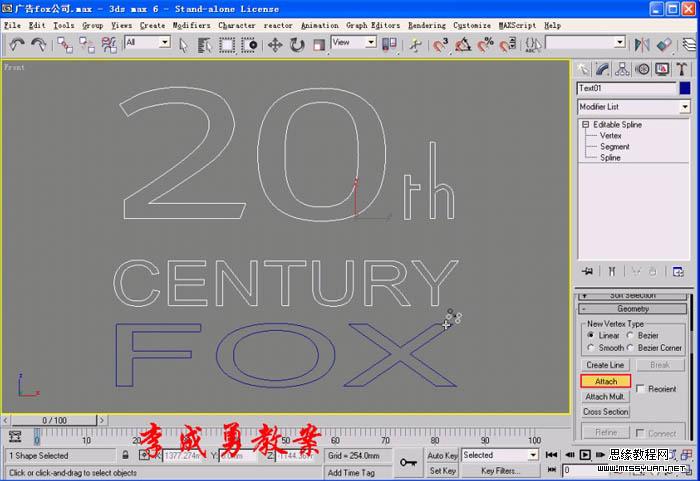Click the Mirror Selected Objects icon

click(642, 45)
